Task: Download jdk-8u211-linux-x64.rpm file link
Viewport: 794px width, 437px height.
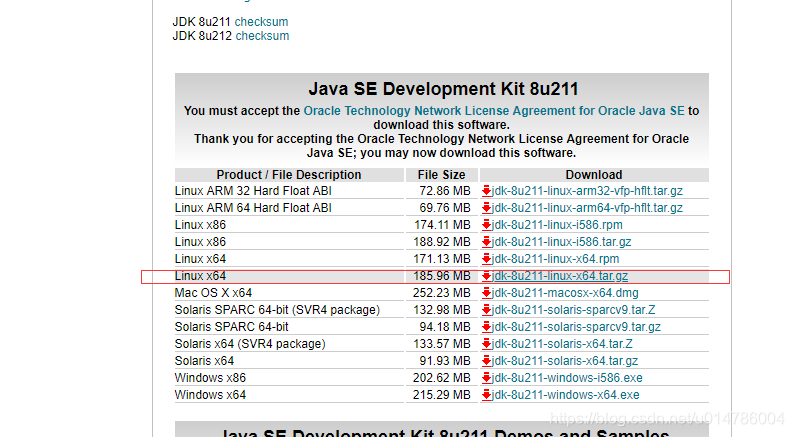Action: point(555,259)
